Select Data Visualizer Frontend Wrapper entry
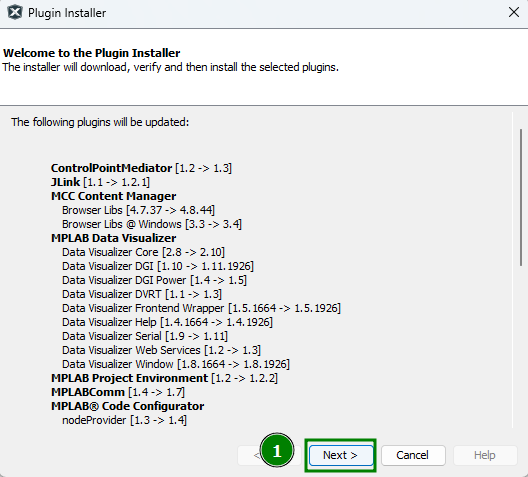The width and height of the screenshot is (528, 477). pos(201,308)
